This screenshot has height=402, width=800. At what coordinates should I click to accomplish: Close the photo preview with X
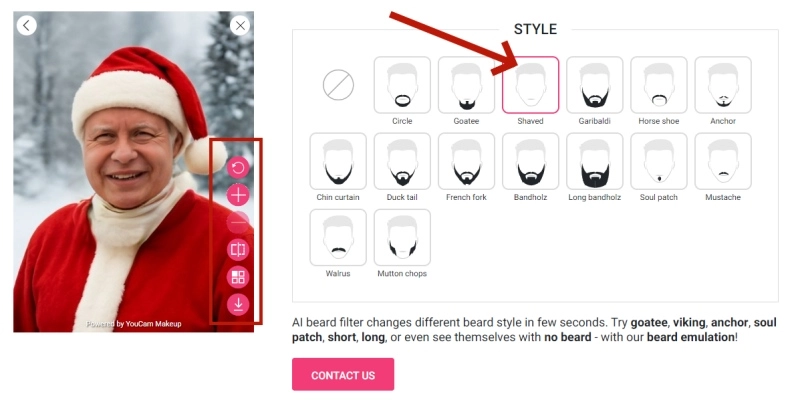[240, 25]
